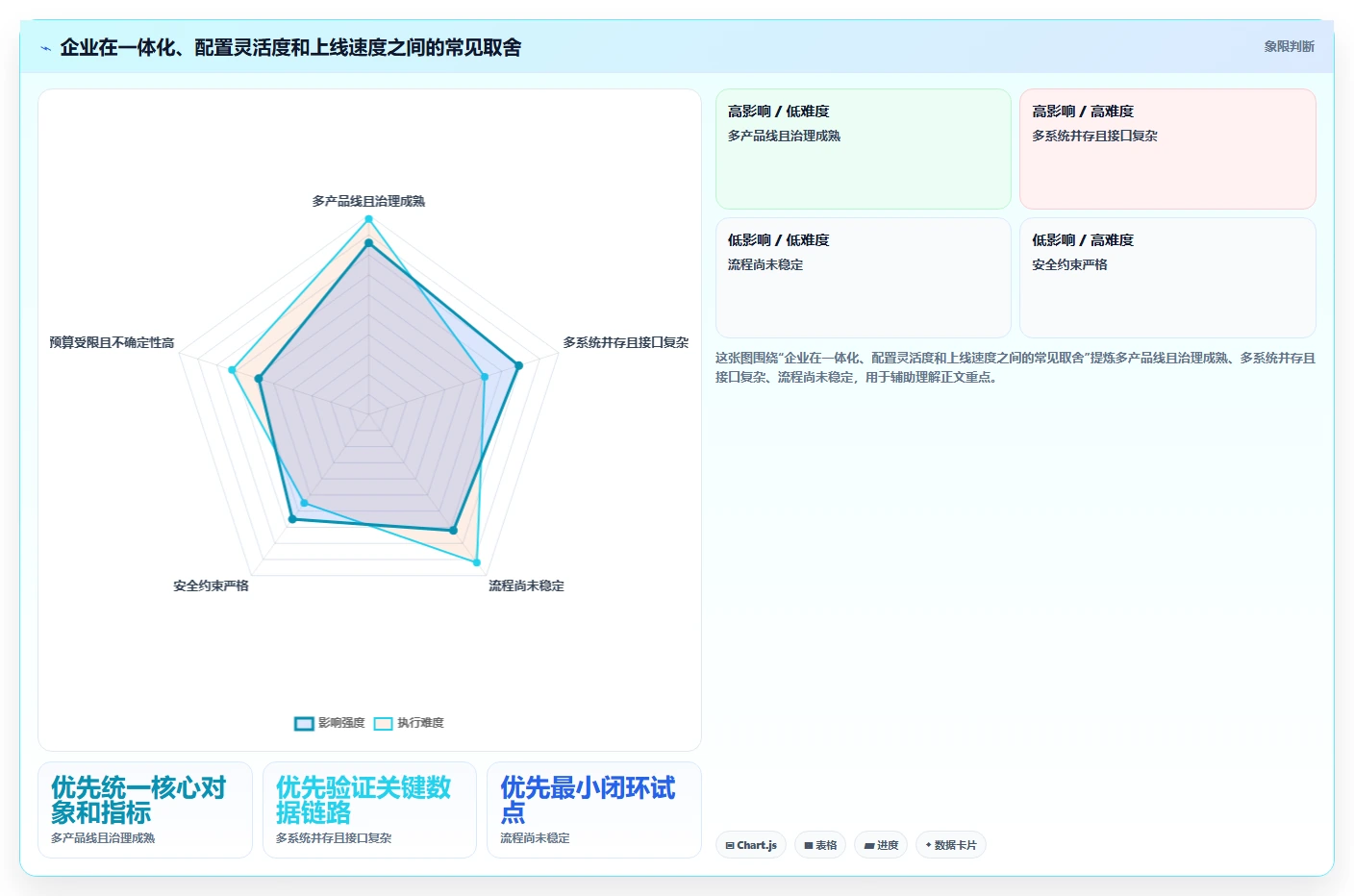Open the 低影响 / 高难度 quadrant card
The width and height of the screenshot is (1354, 896).
click(1167, 278)
